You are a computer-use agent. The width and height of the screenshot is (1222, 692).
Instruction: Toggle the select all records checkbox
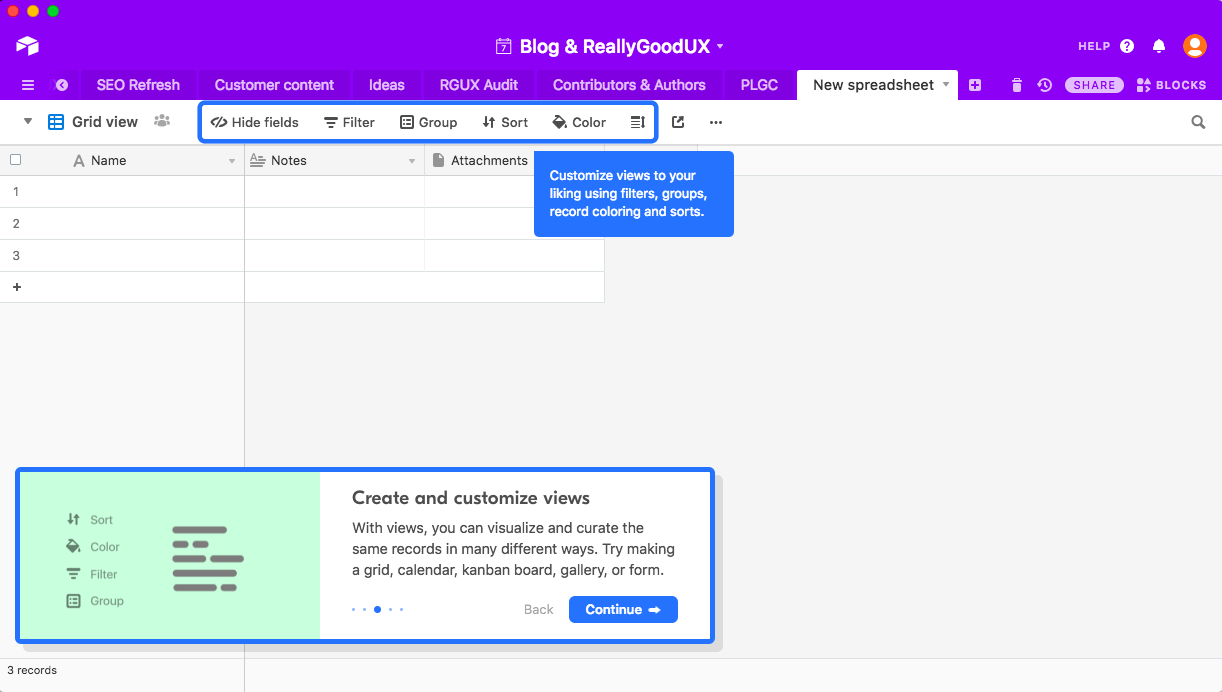(15, 160)
